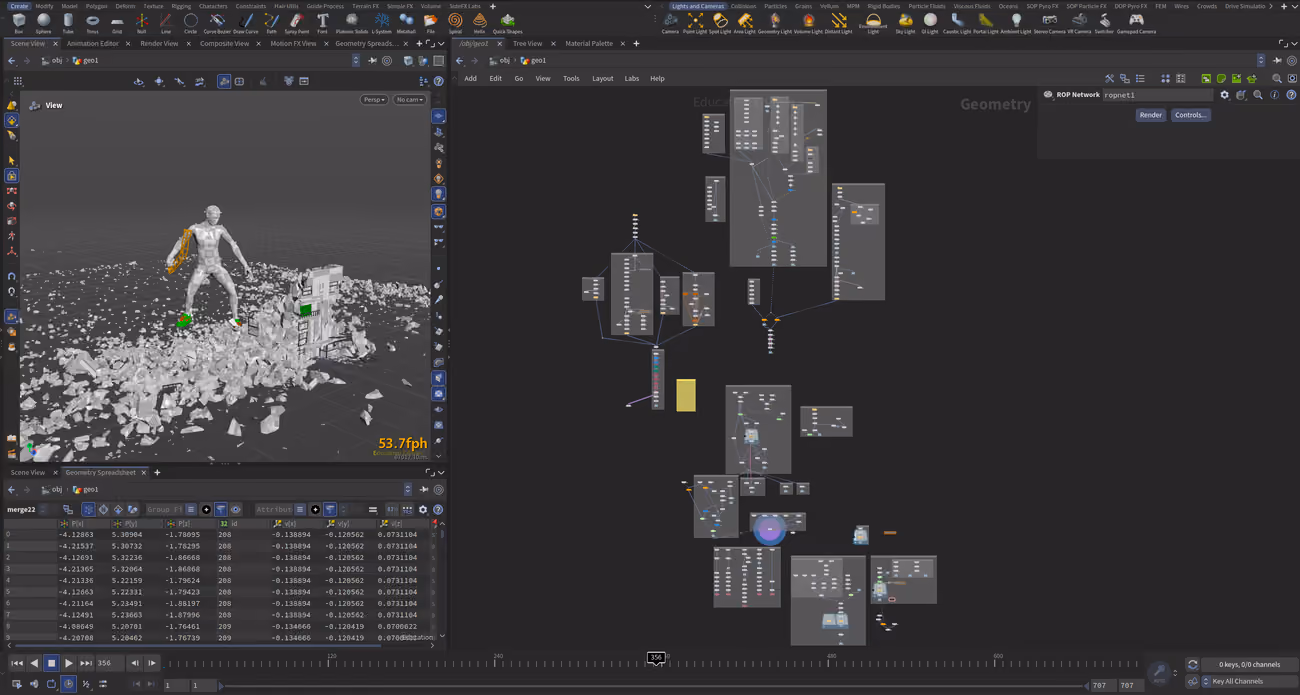Create a Spiral from the shelf
Viewport: 1300px width, 695px height.
point(455,23)
